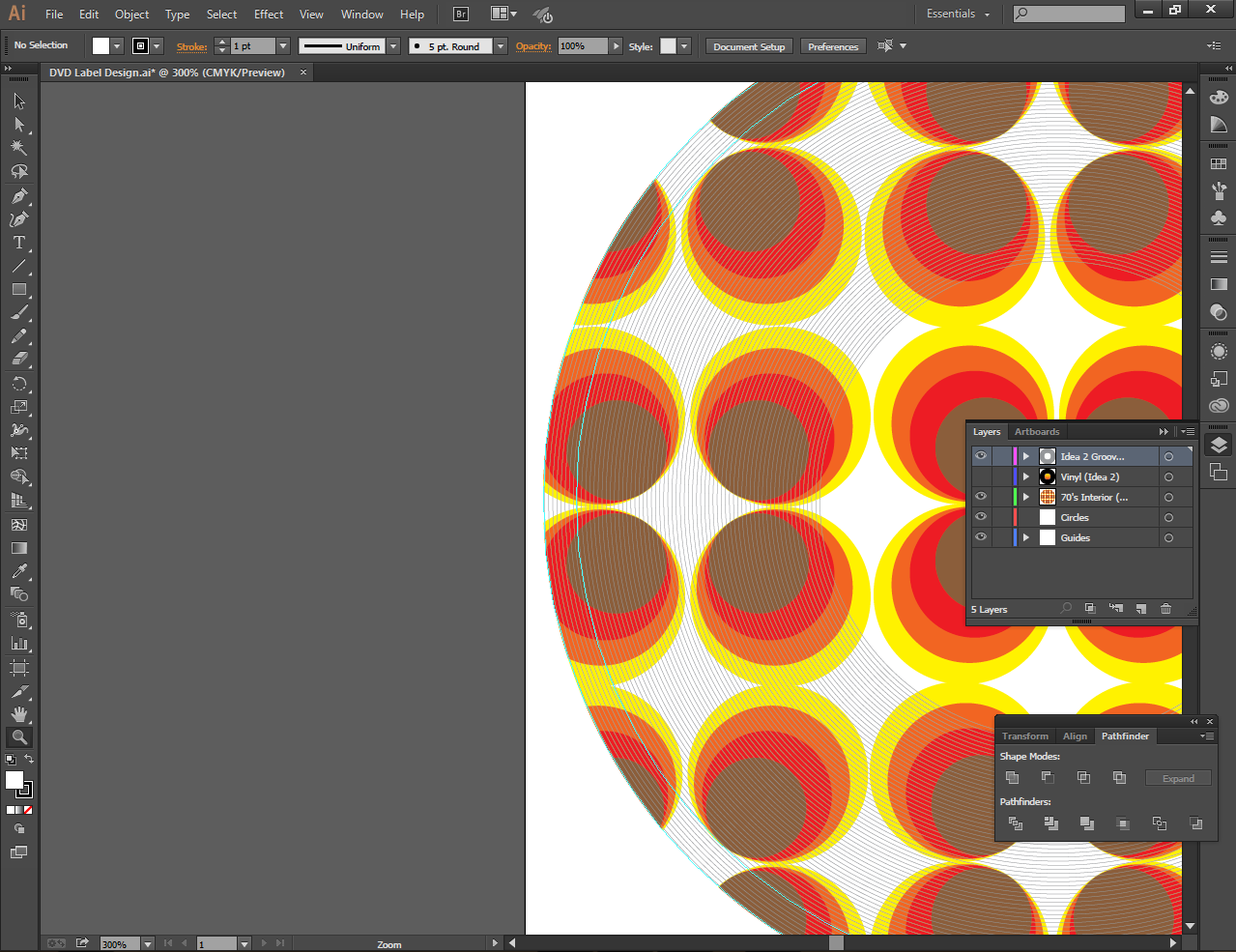
Task: Open the zoom level dropdown
Action: tap(148, 944)
